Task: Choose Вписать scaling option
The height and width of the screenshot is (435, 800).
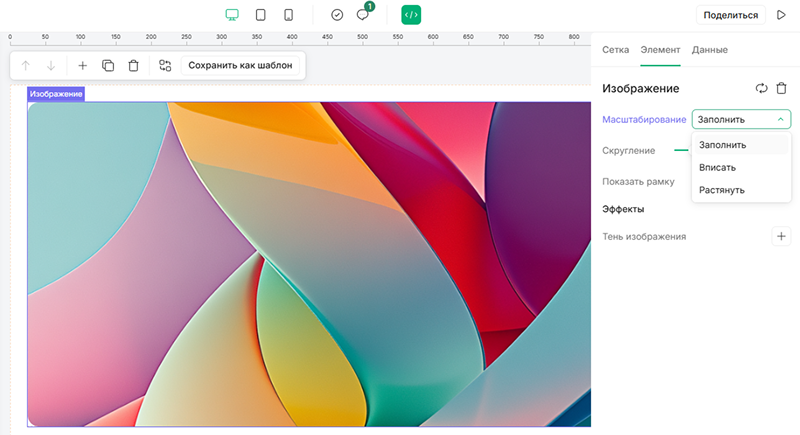Action: coord(717,167)
